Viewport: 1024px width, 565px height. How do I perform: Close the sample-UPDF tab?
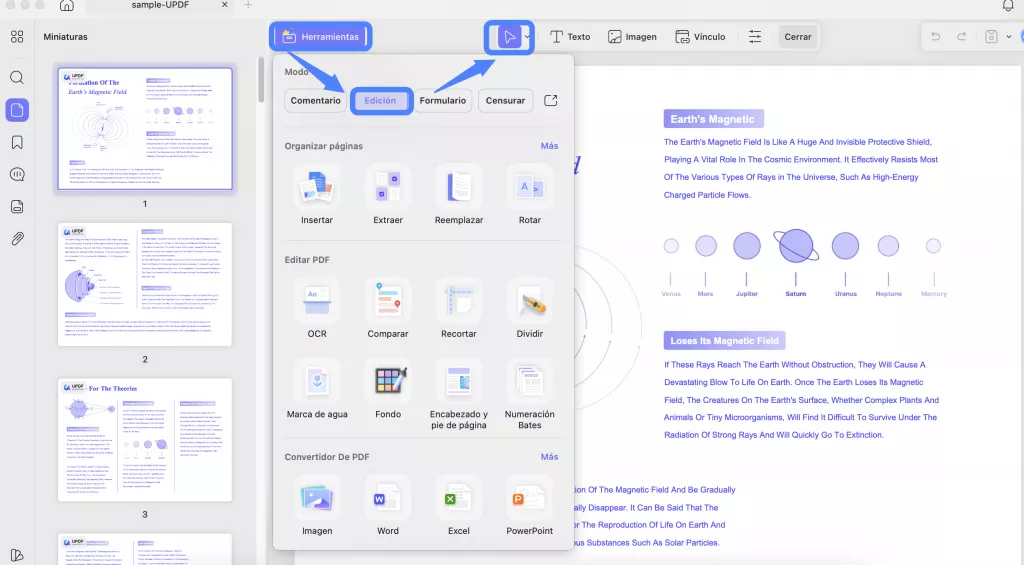tap(225, 5)
